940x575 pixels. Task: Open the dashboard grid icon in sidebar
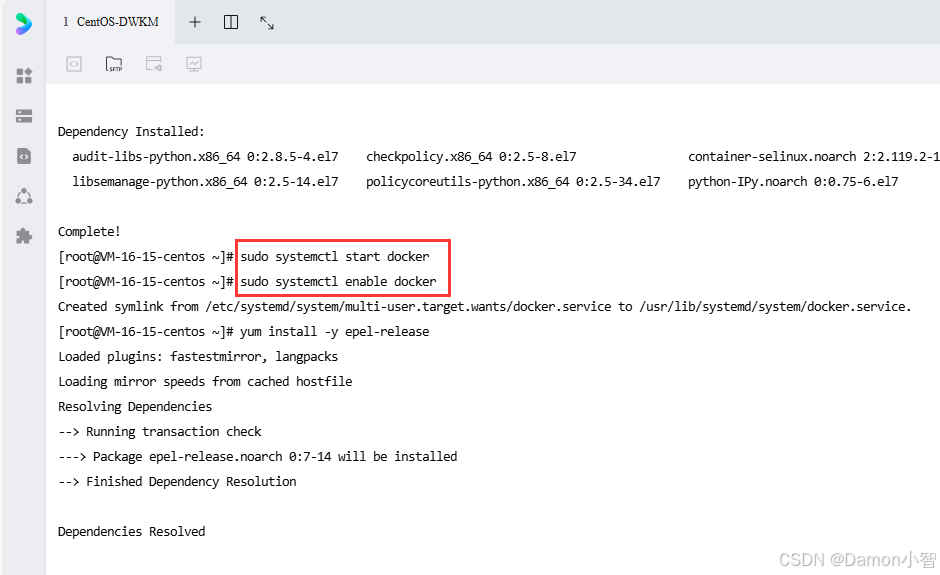[x=24, y=76]
